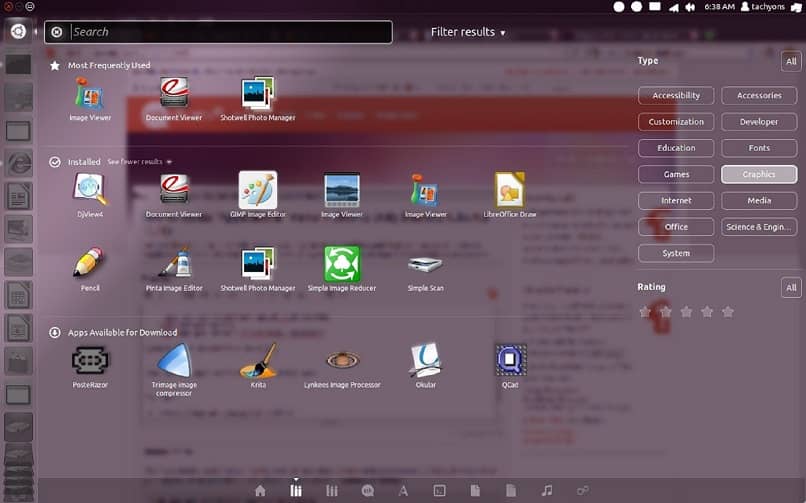Click All next to the Type heading
The image size is (806, 503).
(x=791, y=62)
